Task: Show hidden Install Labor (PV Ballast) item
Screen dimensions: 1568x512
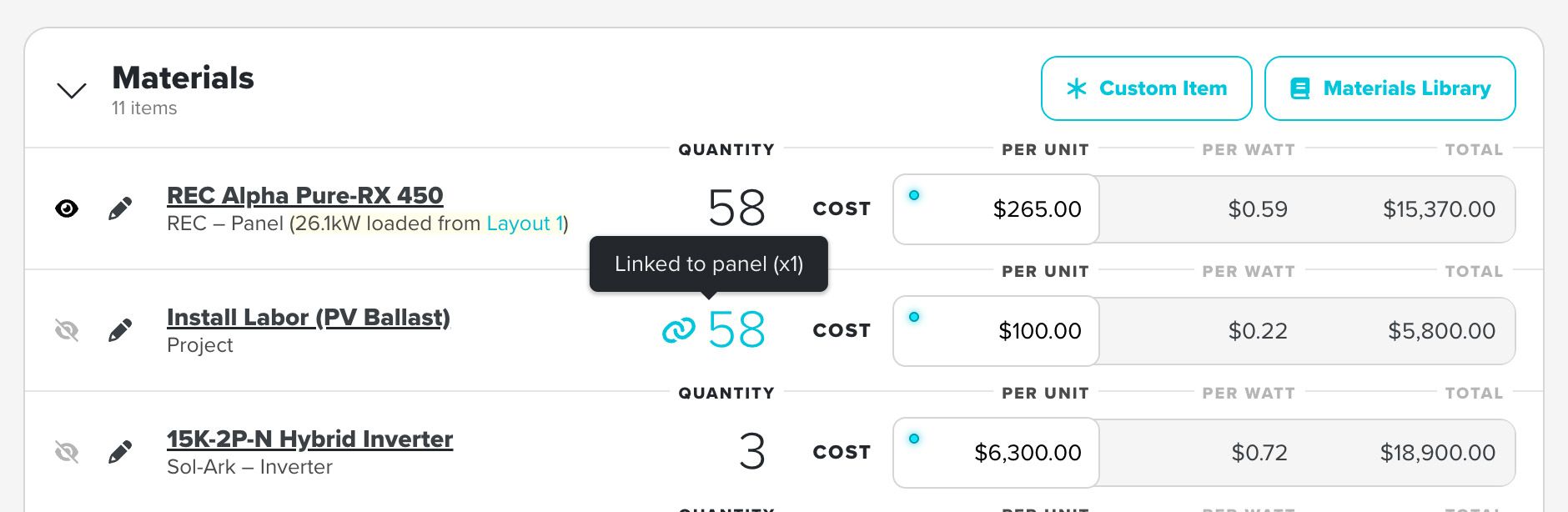Action: (x=67, y=330)
